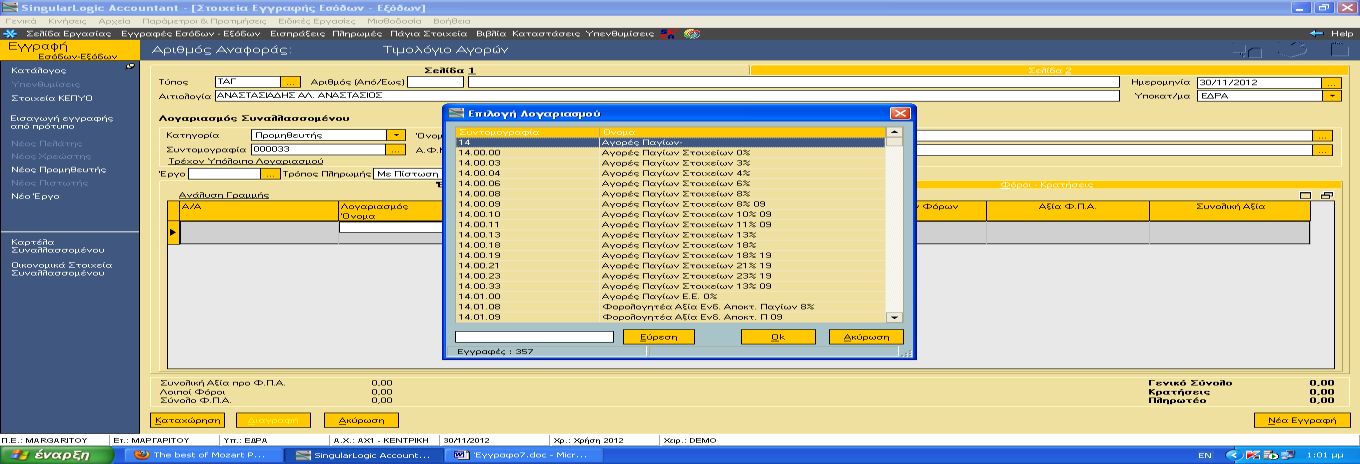
Task: Click the blue back arrow next to Help
Action: coord(1315,33)
